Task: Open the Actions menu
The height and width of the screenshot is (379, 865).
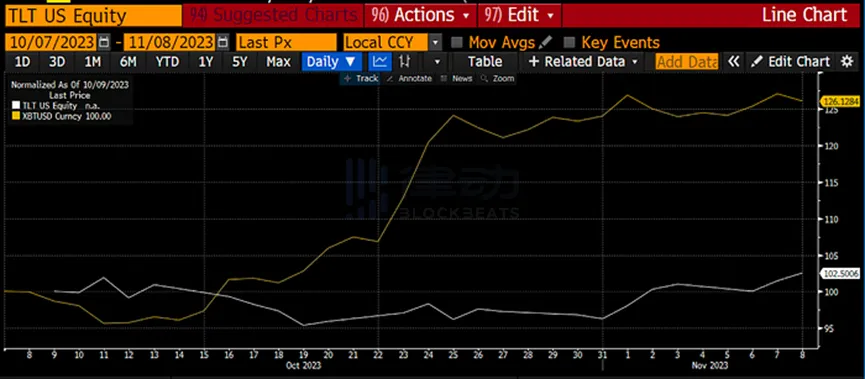Action: tap(421, 15)
